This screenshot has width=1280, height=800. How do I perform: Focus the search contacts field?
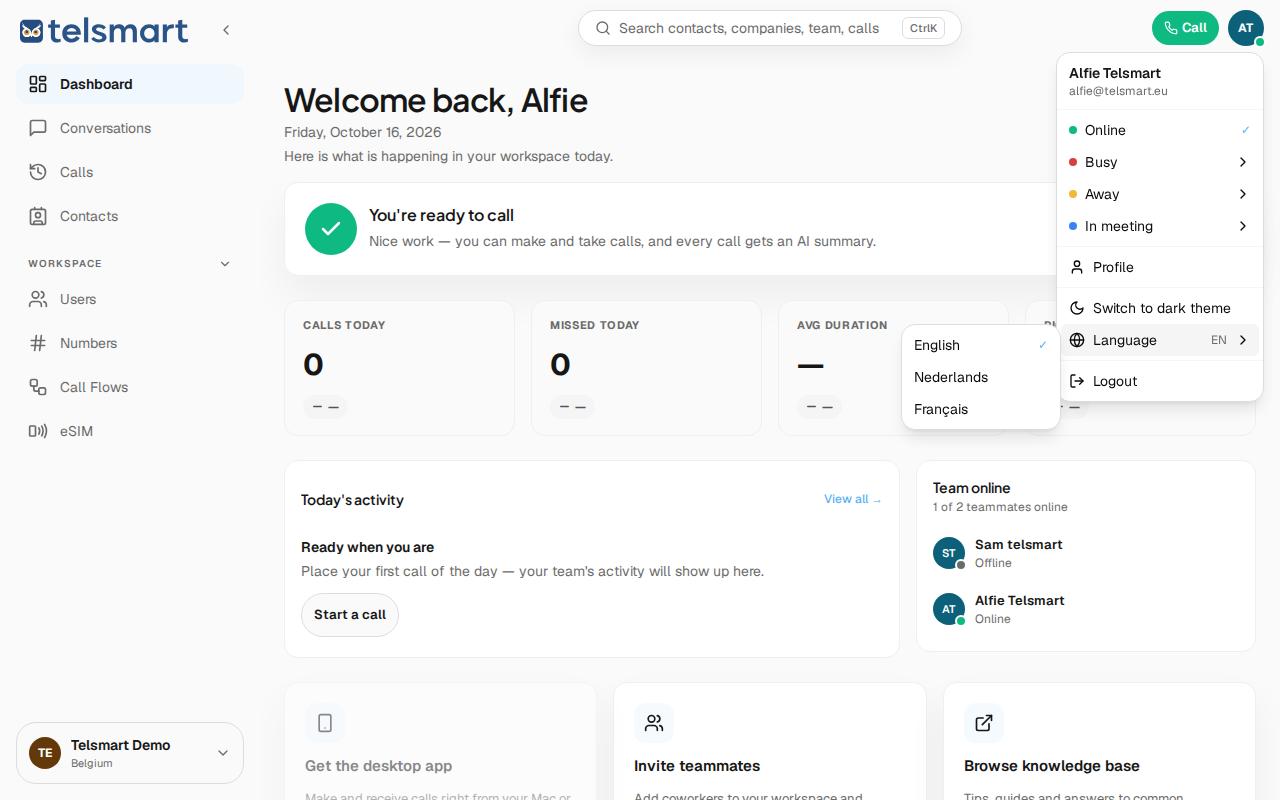click(x=770, y=28)
